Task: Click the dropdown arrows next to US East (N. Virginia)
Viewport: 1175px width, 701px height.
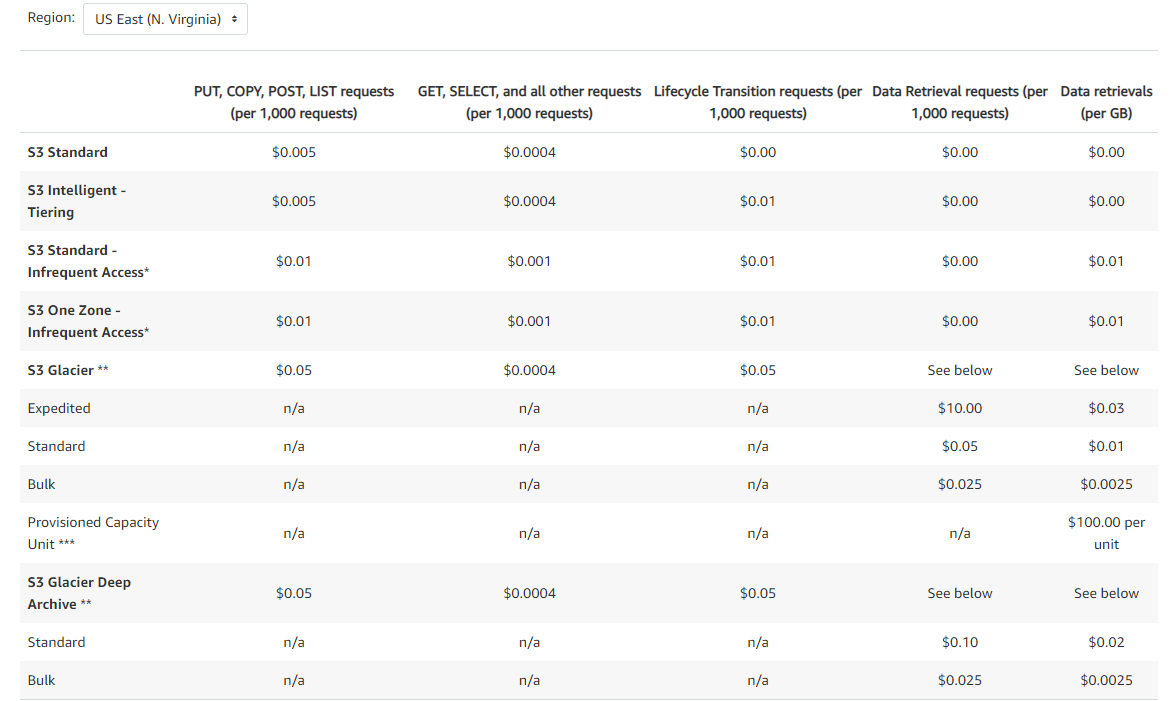Action: (233, 18)
